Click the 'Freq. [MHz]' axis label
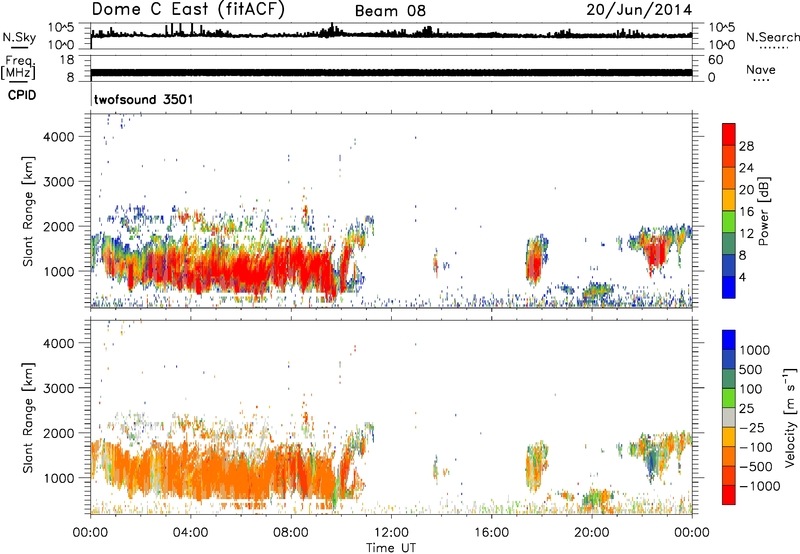 click(x=18, y=67)
